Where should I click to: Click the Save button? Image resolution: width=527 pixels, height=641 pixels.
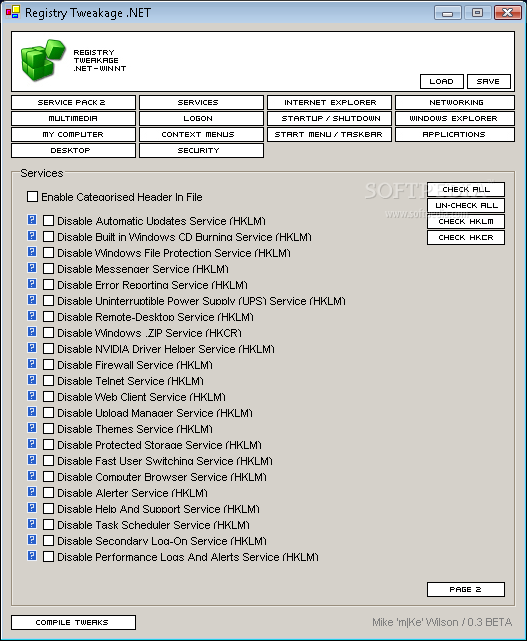point(489,81)
